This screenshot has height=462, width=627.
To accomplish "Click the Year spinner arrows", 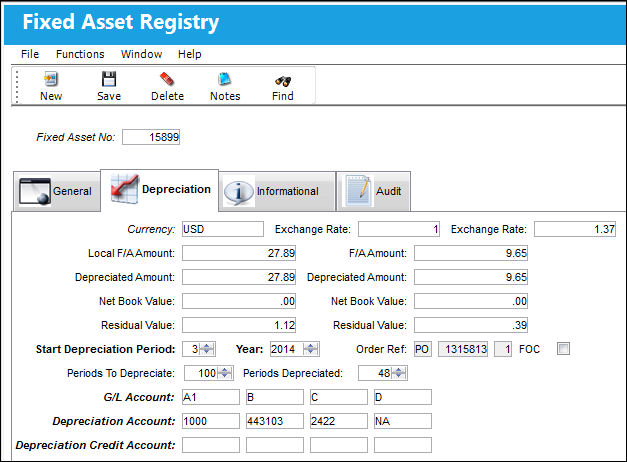I will click(x=311, y=349).
